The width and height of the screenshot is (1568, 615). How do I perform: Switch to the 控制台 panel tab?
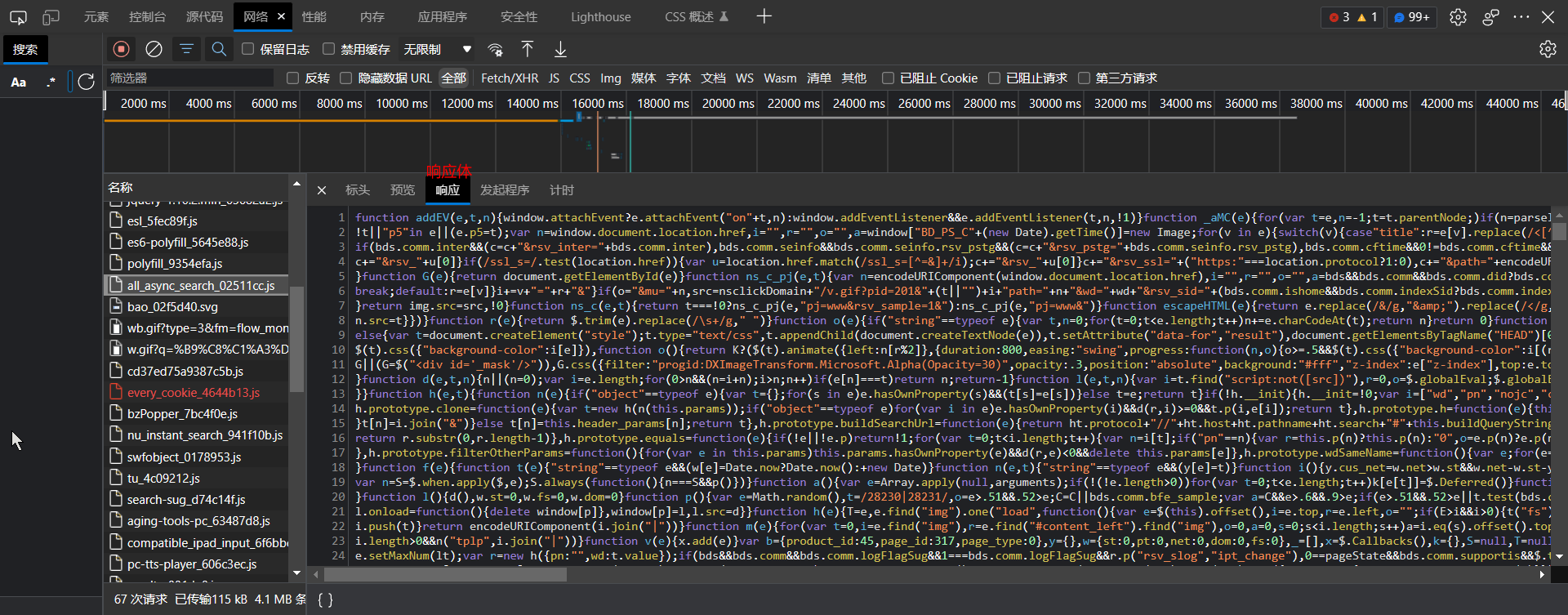(x=147, y=16)
